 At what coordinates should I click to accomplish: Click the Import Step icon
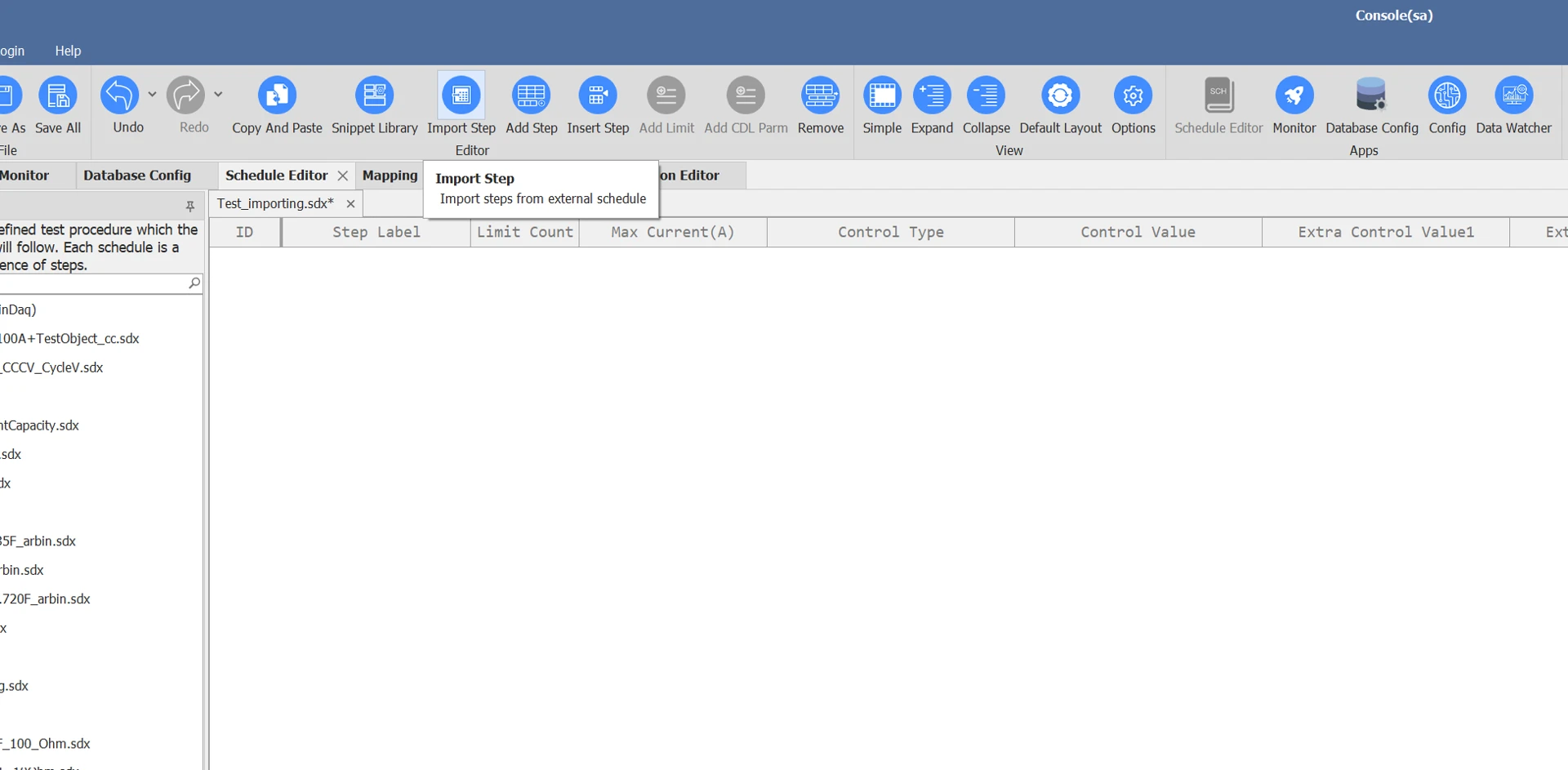[x=461, y=96]
